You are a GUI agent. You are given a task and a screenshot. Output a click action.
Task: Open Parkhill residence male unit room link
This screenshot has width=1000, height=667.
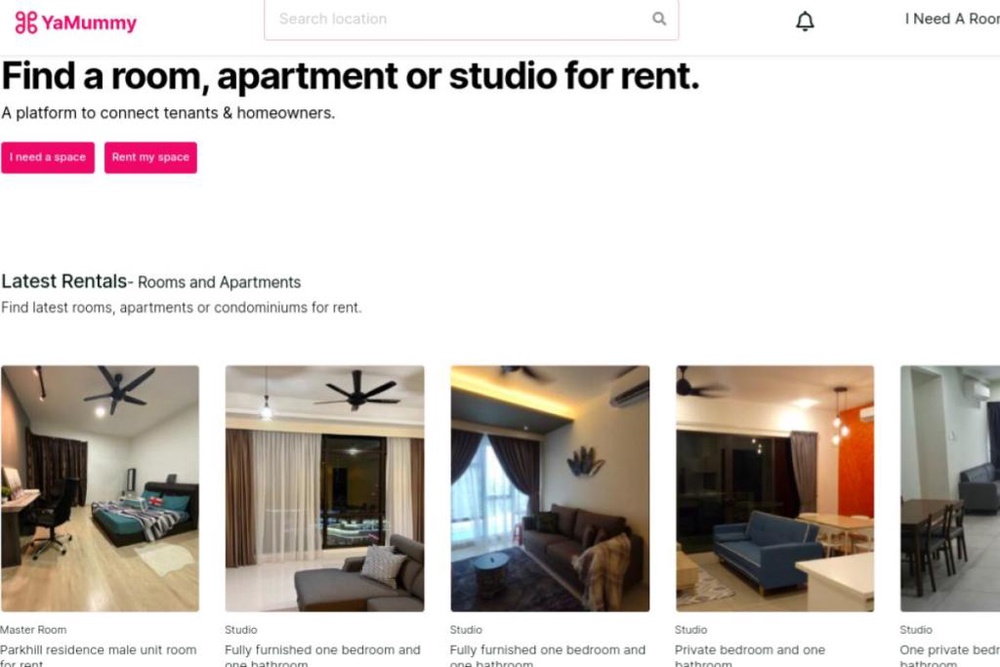click(98, 657)
